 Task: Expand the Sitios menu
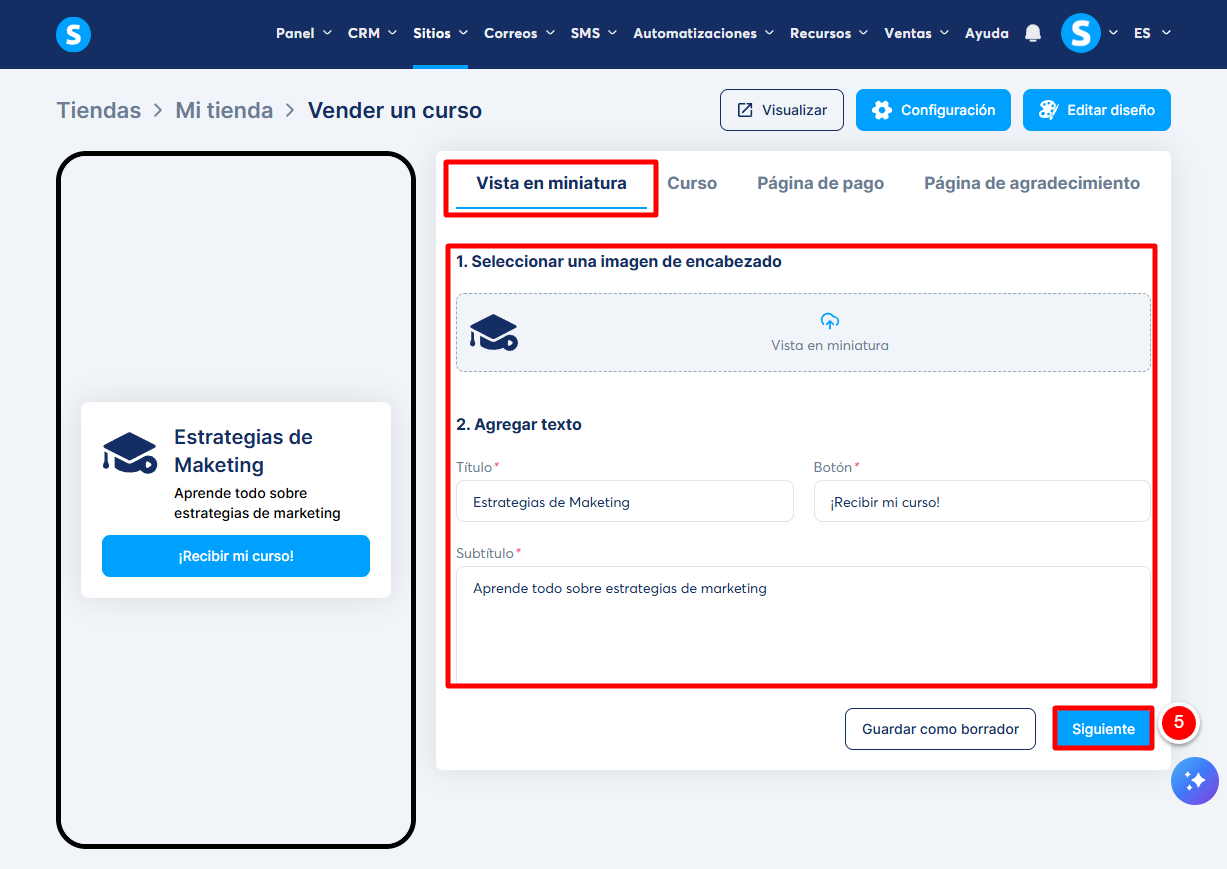pos(440,33)
